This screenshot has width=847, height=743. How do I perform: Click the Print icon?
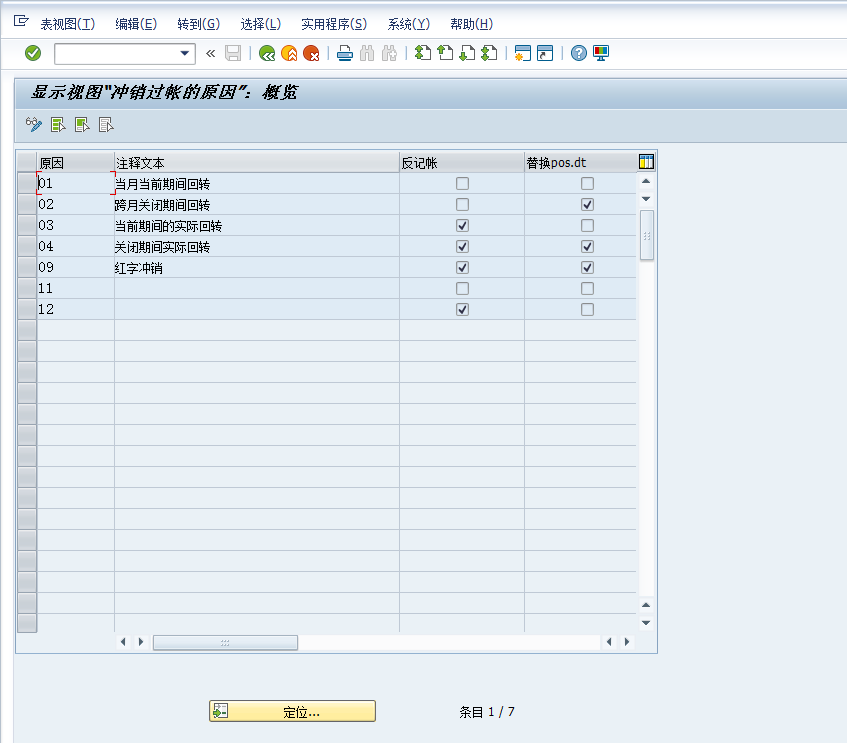coord(344,53)
